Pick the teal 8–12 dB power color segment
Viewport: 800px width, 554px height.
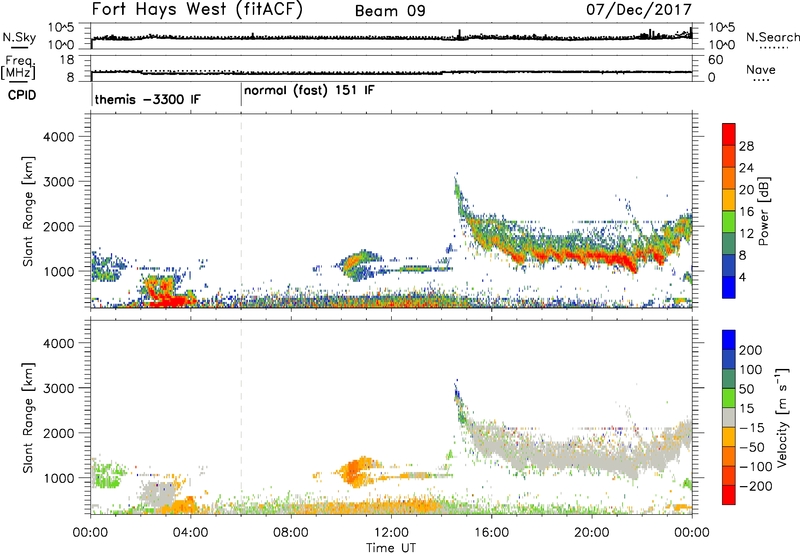click(x=729, y=243)
